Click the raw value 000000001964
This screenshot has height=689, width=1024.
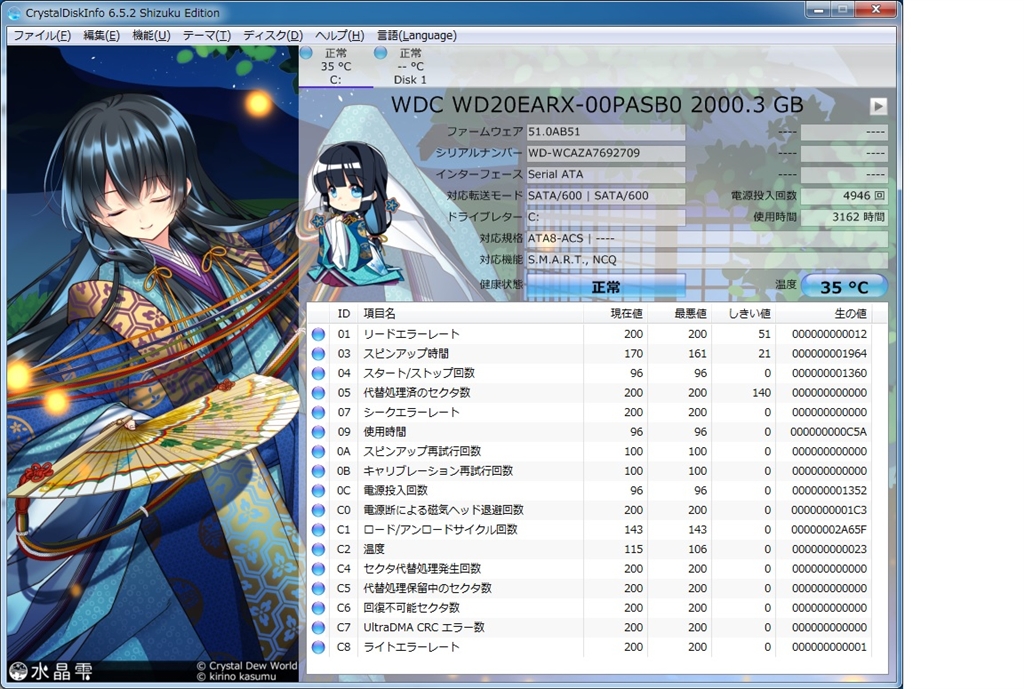[829, 353]
